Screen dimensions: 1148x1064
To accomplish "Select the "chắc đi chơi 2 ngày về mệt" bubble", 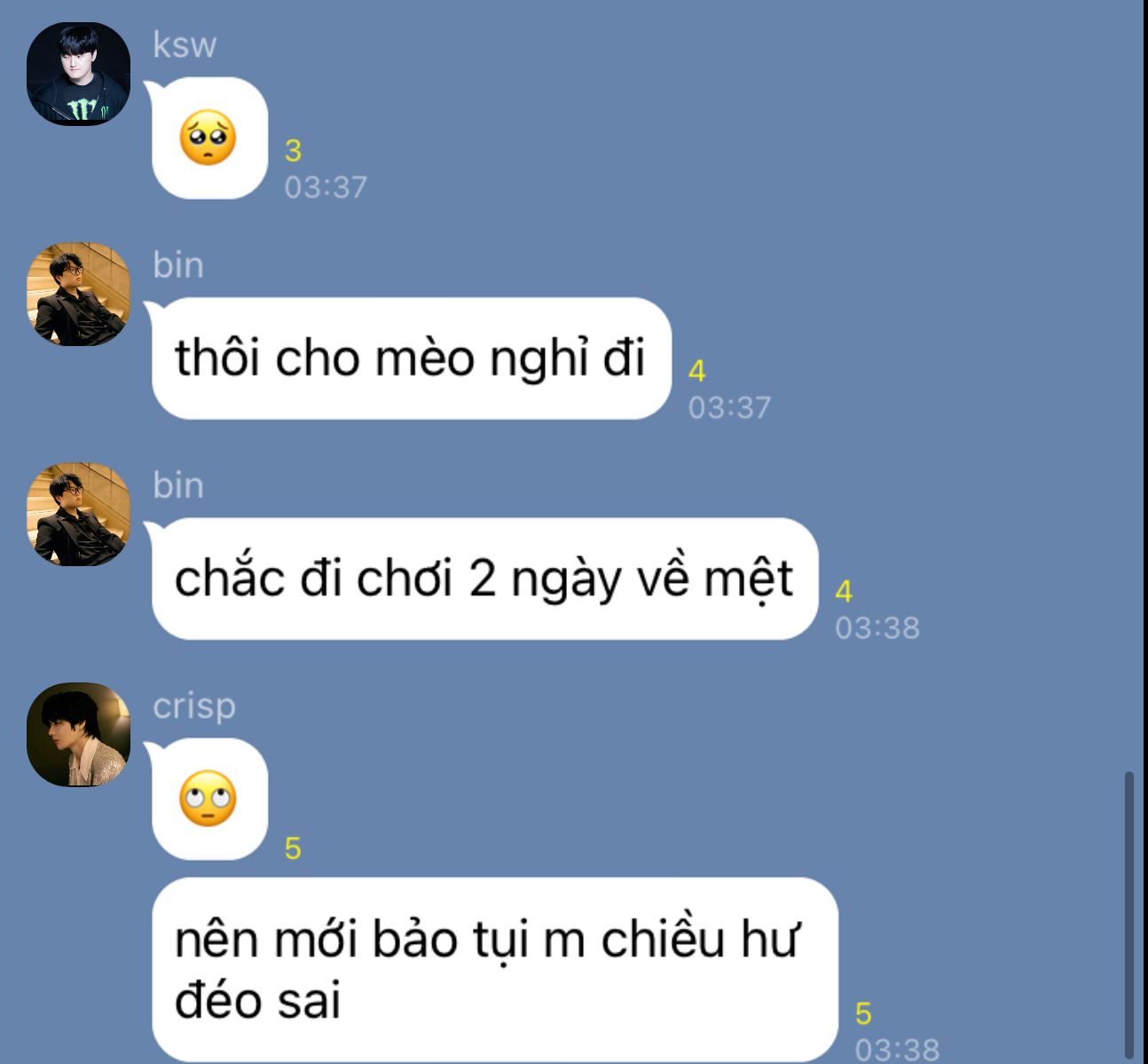I will 484,579.
